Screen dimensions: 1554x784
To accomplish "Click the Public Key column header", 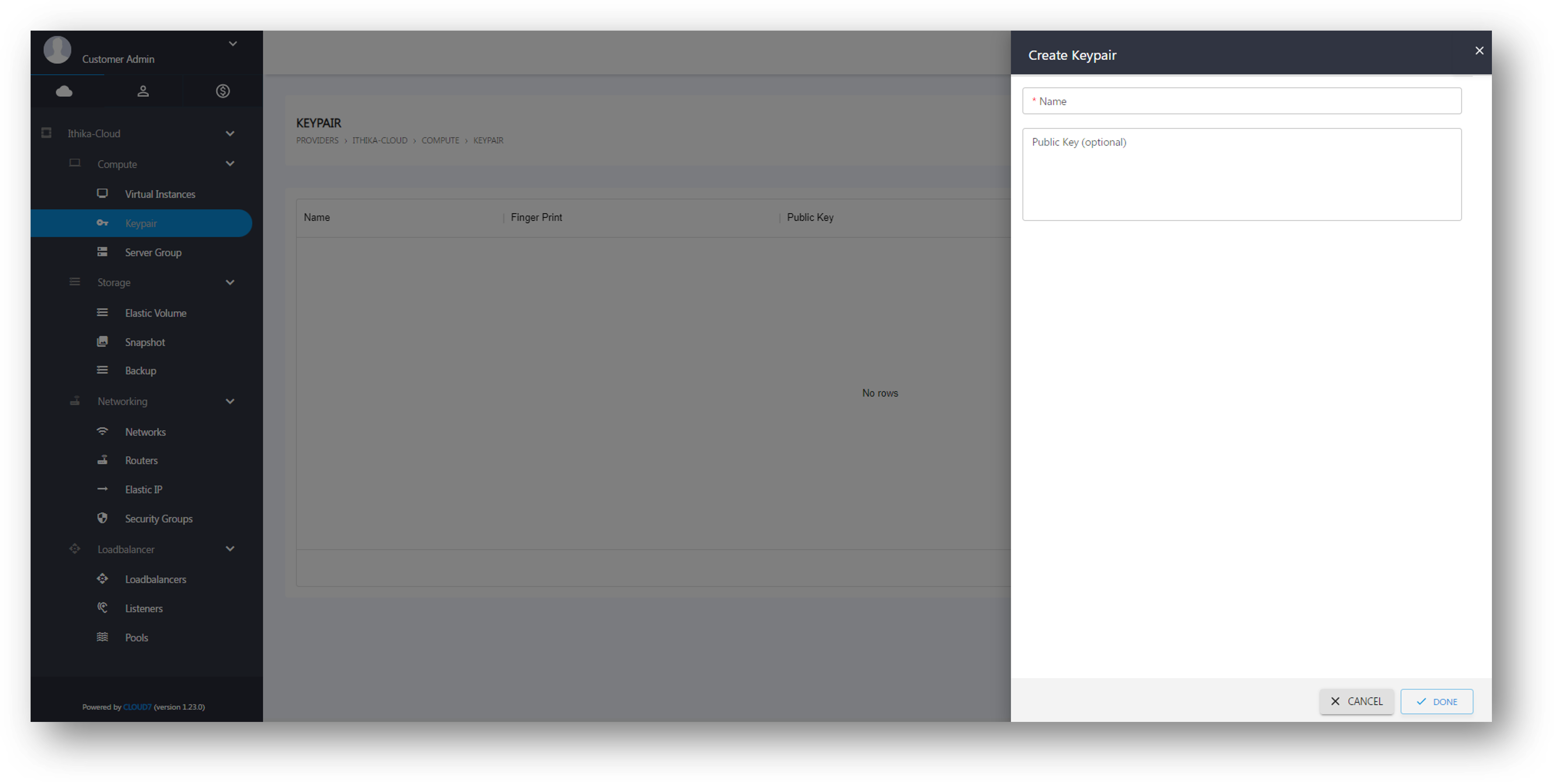I will tap(810, 217).
